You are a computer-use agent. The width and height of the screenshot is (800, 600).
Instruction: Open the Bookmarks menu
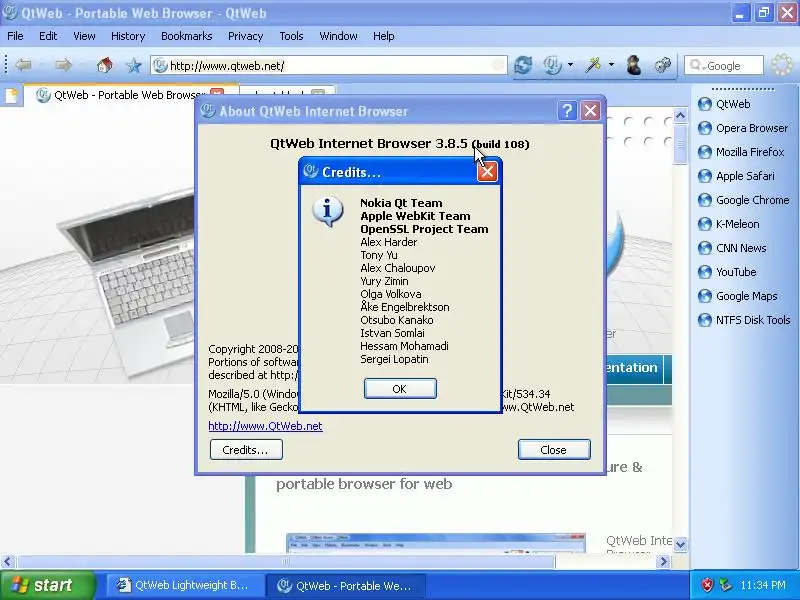click(186, 36)
